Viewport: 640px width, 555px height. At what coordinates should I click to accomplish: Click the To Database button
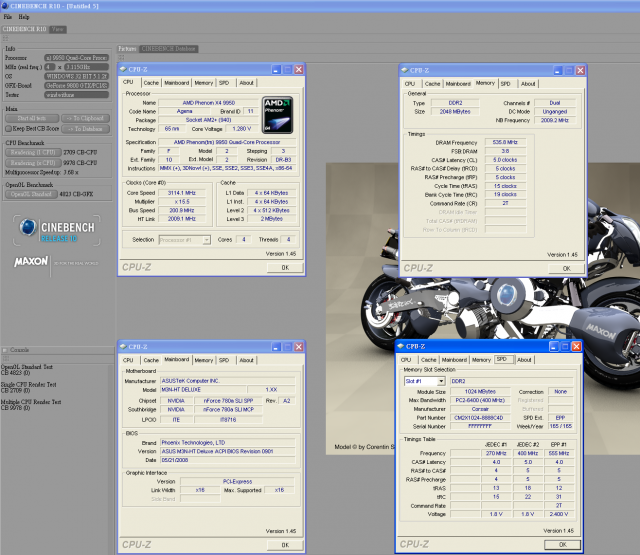tap(85, 129)
